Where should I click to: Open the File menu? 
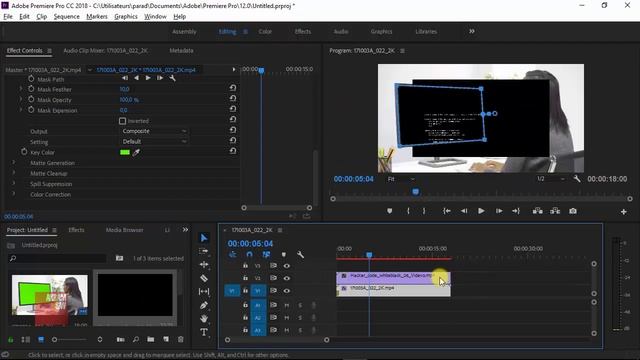tap(8, 17)
